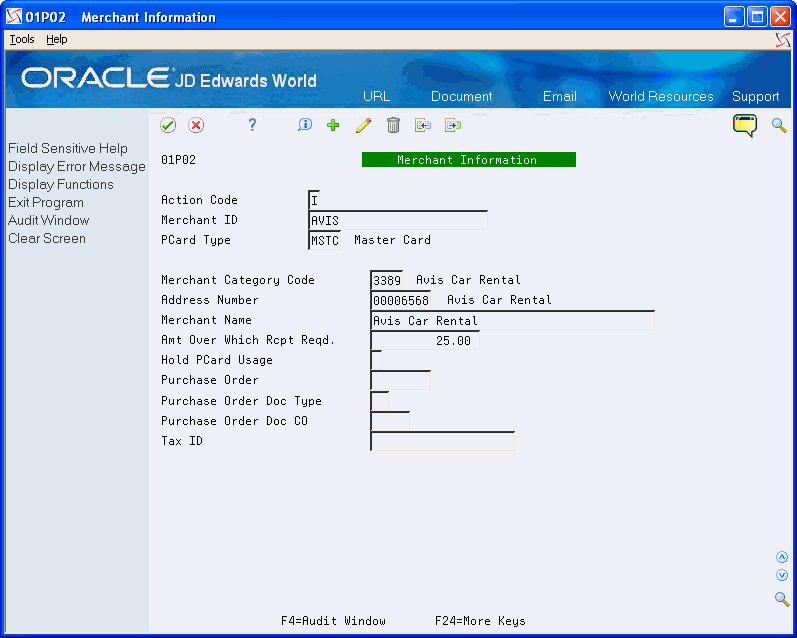Click the Merchant Category Code field
Screen dimensions: 797x638
click(387, 280)
